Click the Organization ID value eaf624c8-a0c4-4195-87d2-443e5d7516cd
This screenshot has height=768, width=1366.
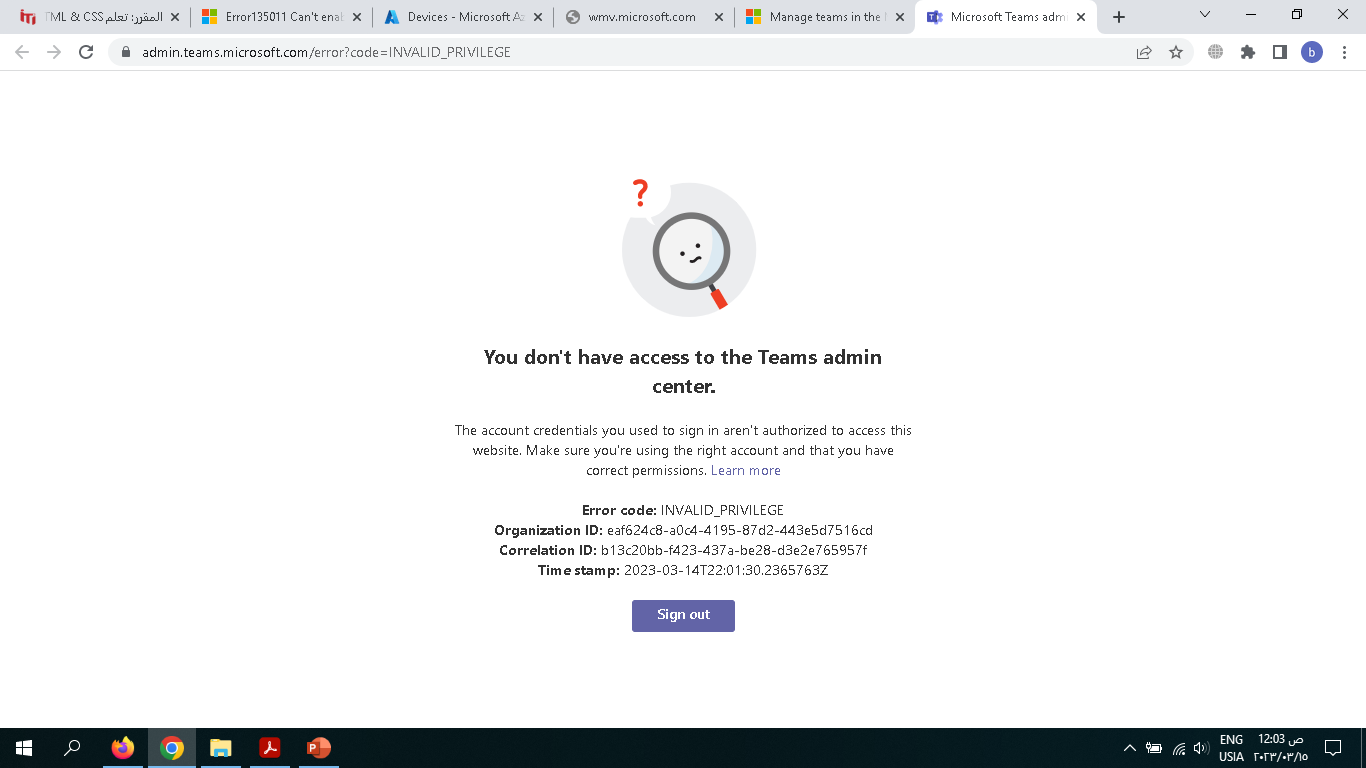pyautogui.click(x=740, y=530)
